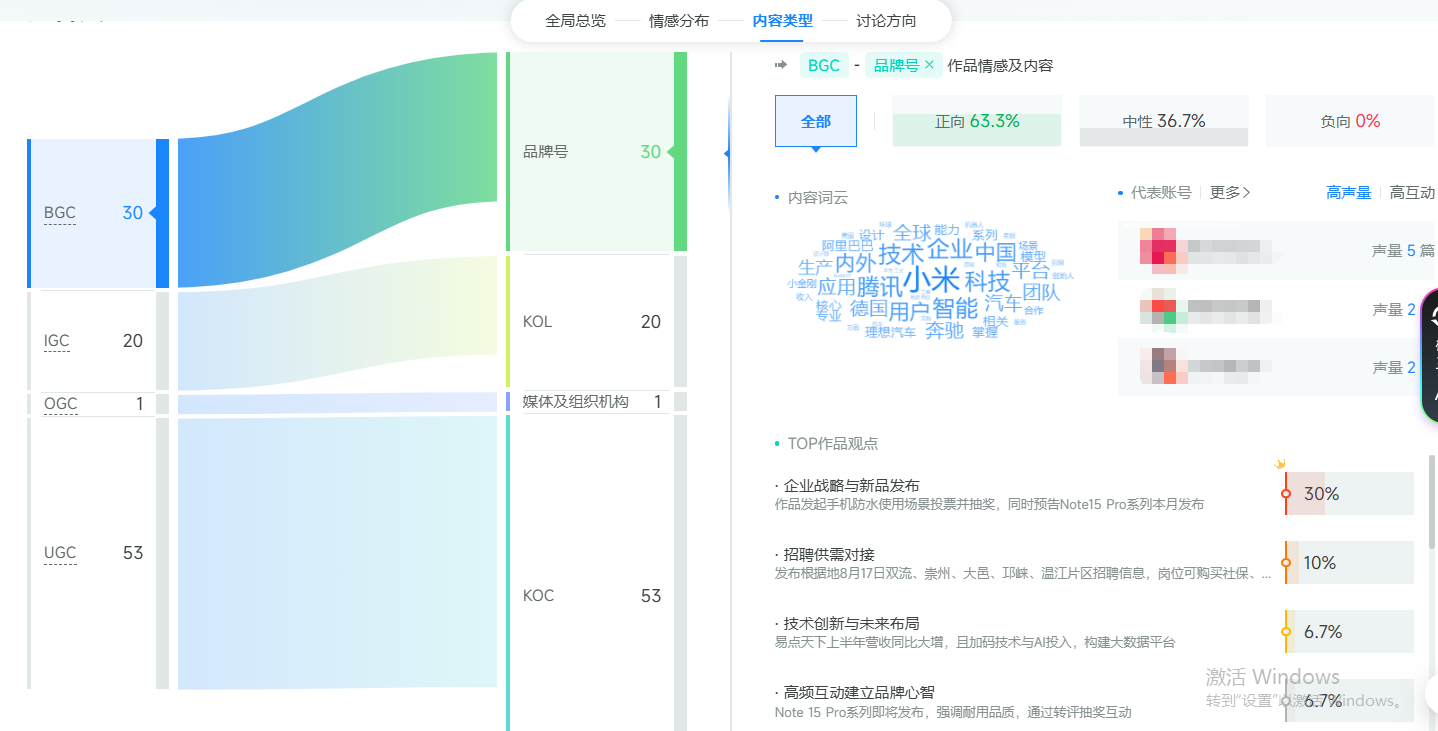The height and width of the screenshot is (731, 1438).
Task: Click the 声量 5 篇 count
Action: (1403, 250)
